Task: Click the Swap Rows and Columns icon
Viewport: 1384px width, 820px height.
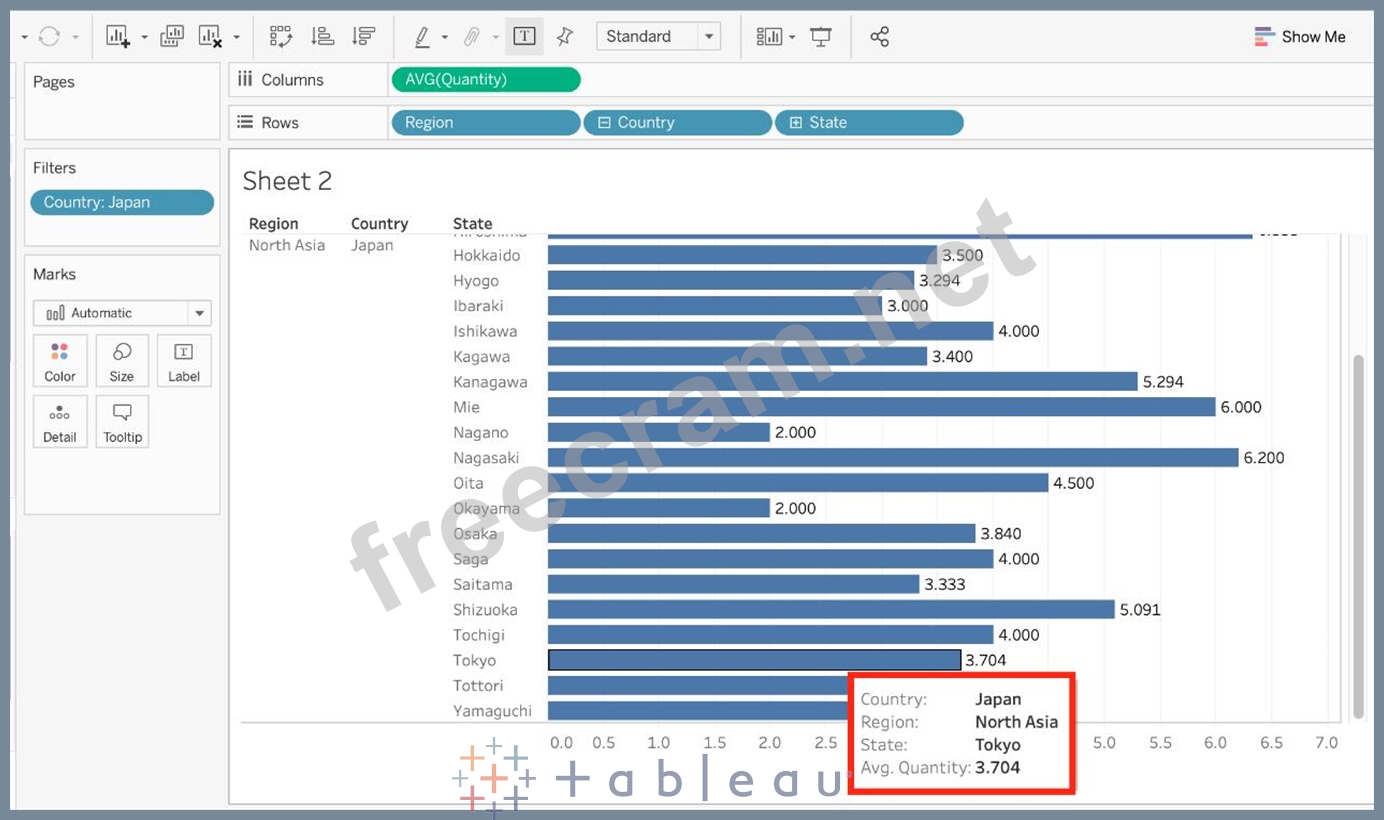Action: (281, 37)
